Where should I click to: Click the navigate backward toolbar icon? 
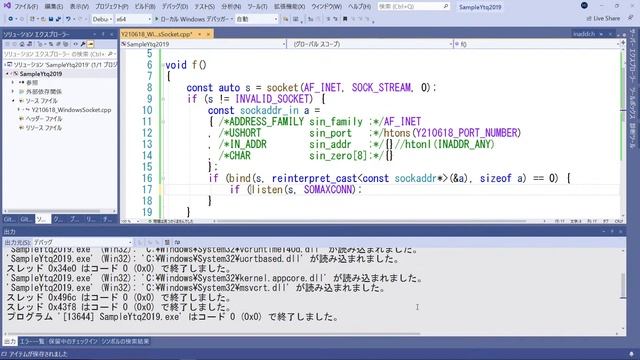click(11, 19)
